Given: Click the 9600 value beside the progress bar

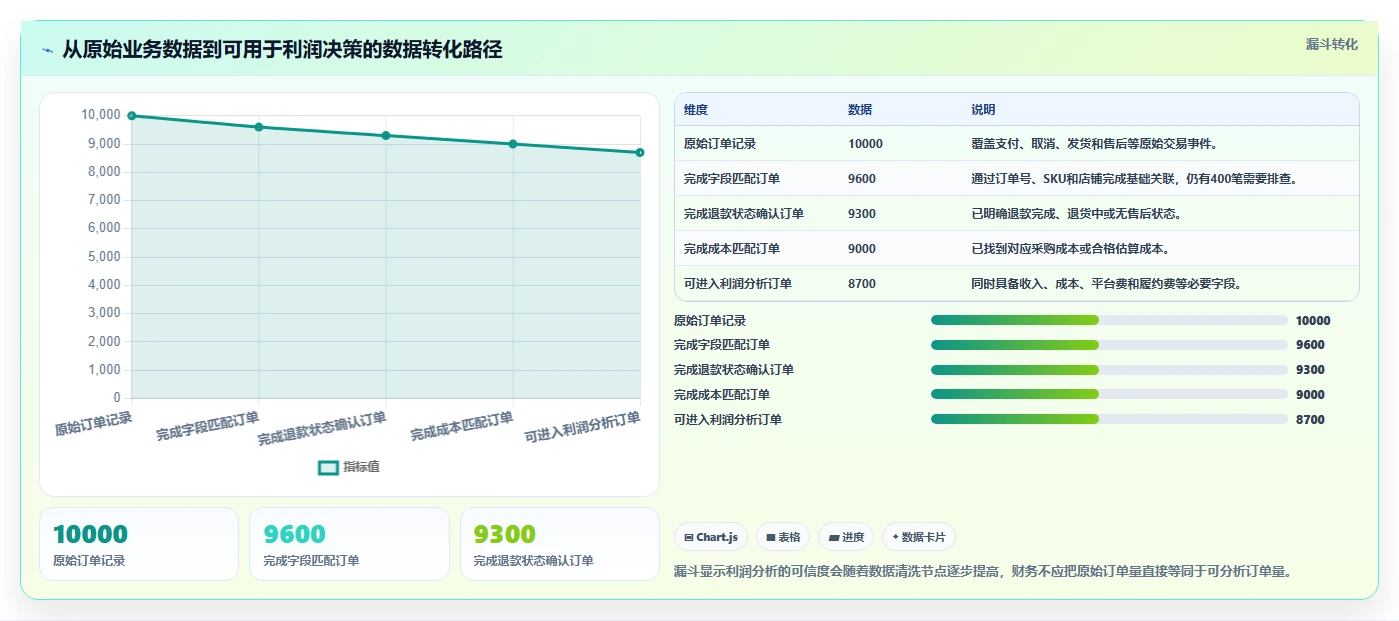Looking at the screenshot, I should coord(1310,345).
